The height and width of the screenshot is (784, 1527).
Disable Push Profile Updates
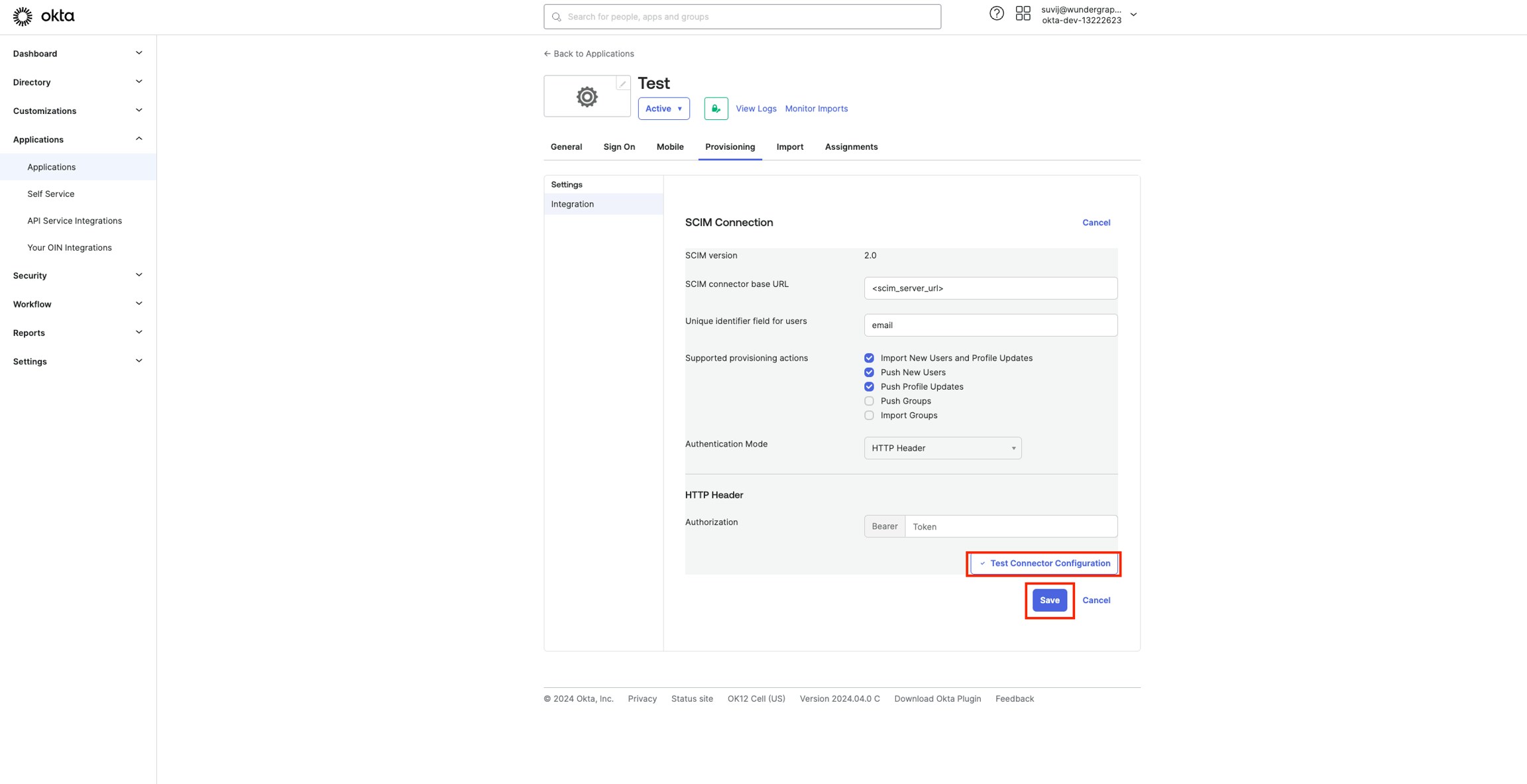pos(869,386)
